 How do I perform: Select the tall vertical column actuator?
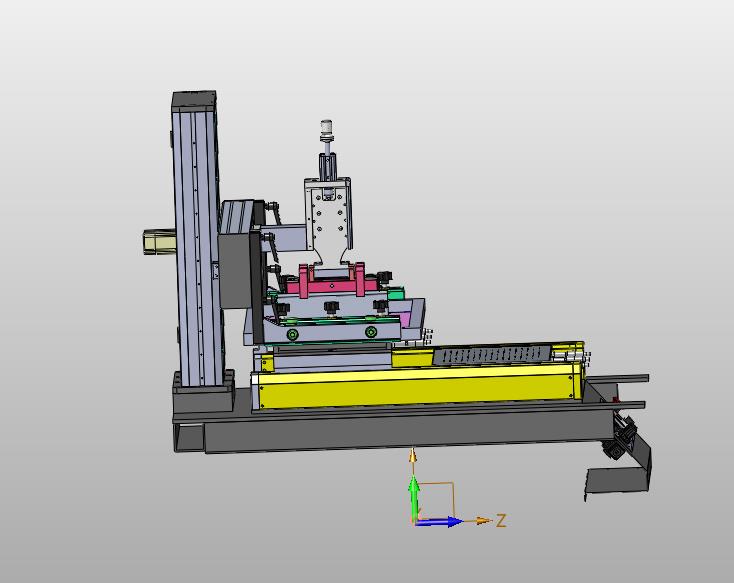196,239
